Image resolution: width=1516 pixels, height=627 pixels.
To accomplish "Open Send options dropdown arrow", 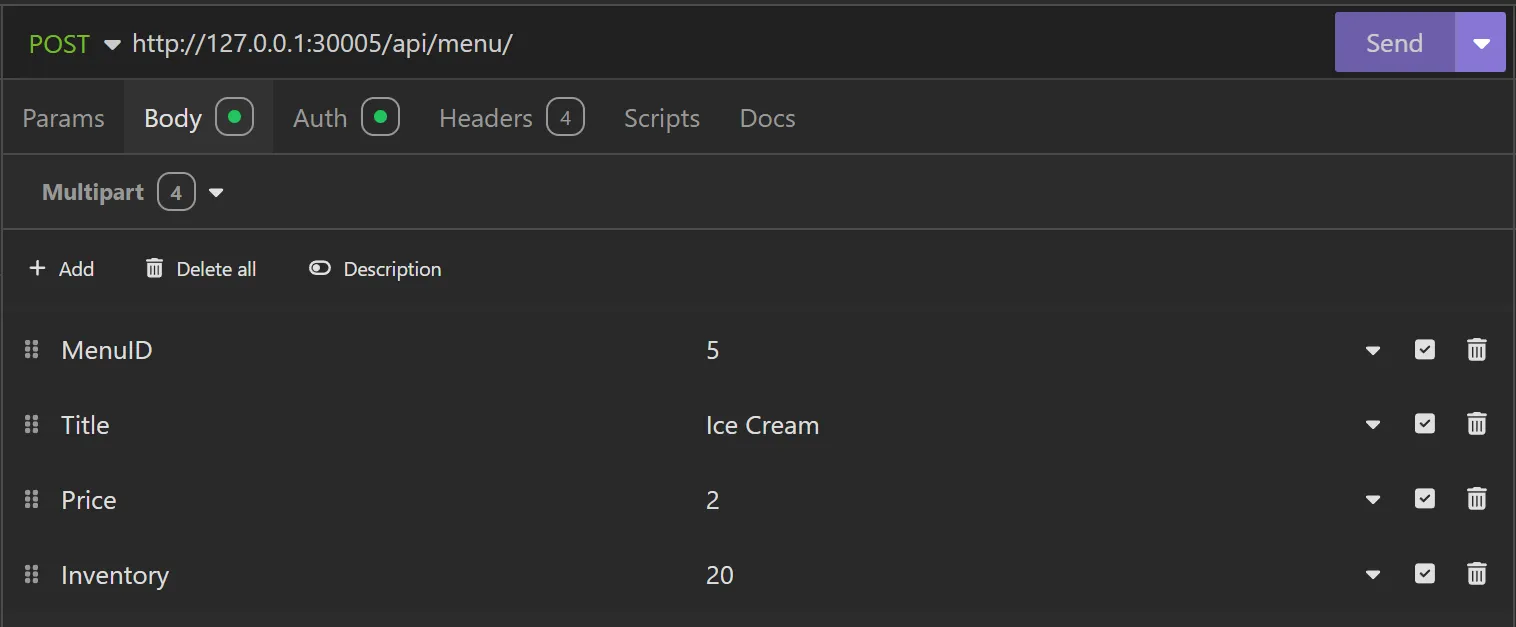I will [1481, 43].
